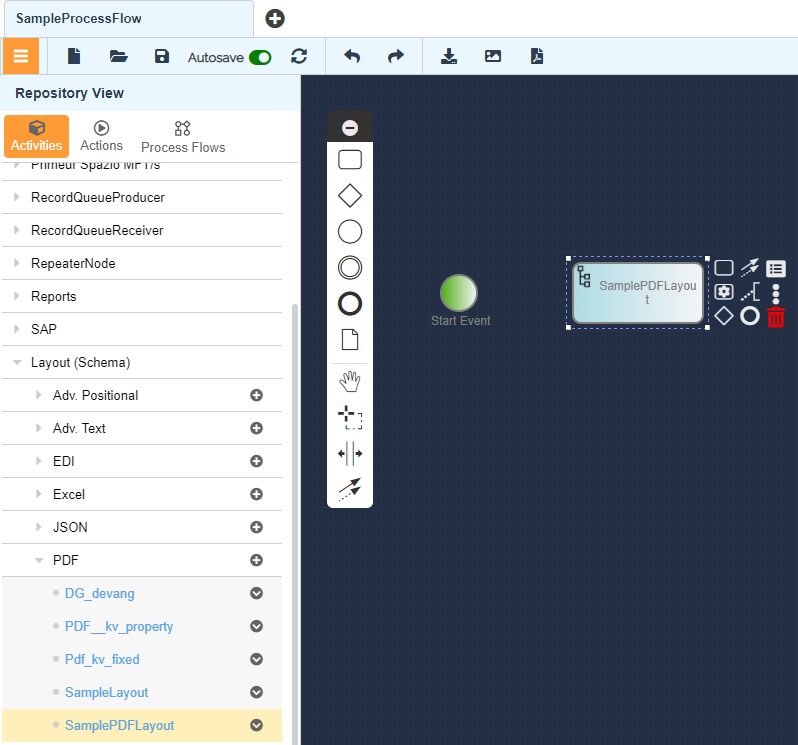Image resolution: width=798 pixels, height=745 pixels.
Task: Open the Actions tab
Action: pyautogui.click(x=101, y=136)
